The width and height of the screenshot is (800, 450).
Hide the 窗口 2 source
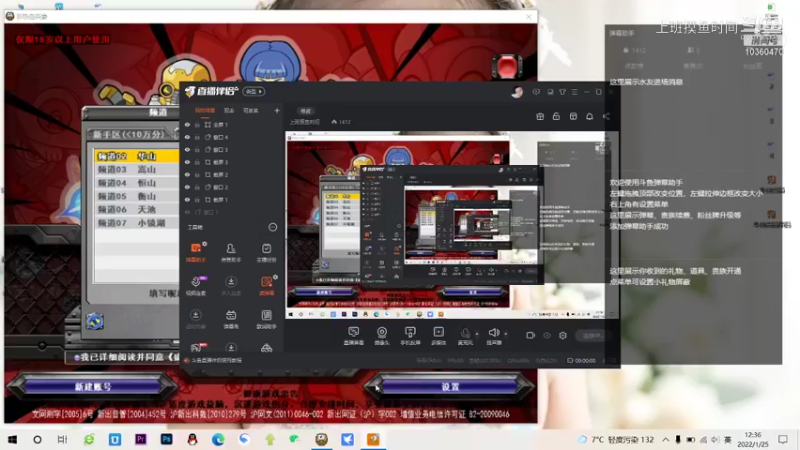[x=187, y=187]
